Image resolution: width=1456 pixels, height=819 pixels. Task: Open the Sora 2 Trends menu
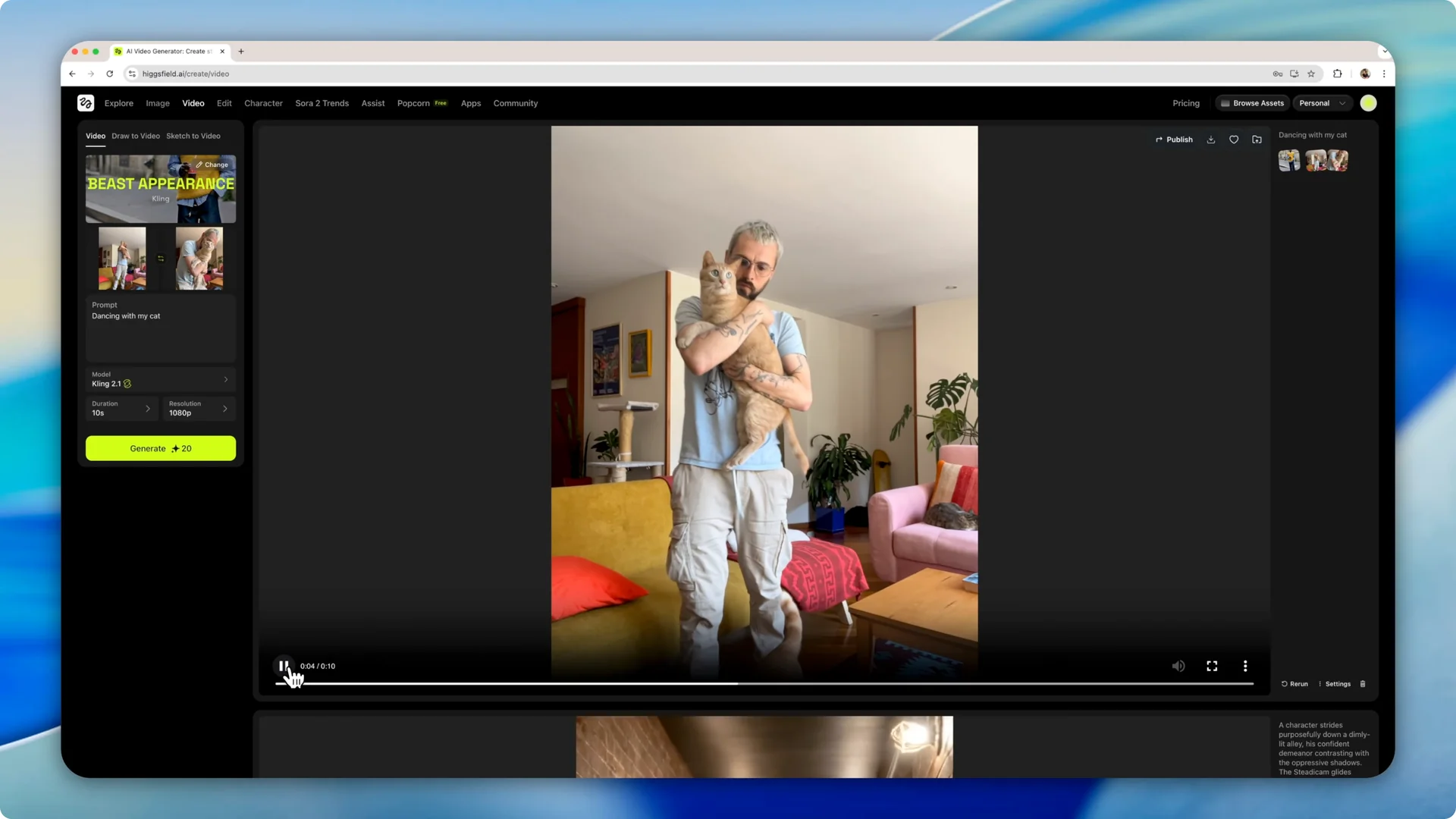[x=322, y=102]
